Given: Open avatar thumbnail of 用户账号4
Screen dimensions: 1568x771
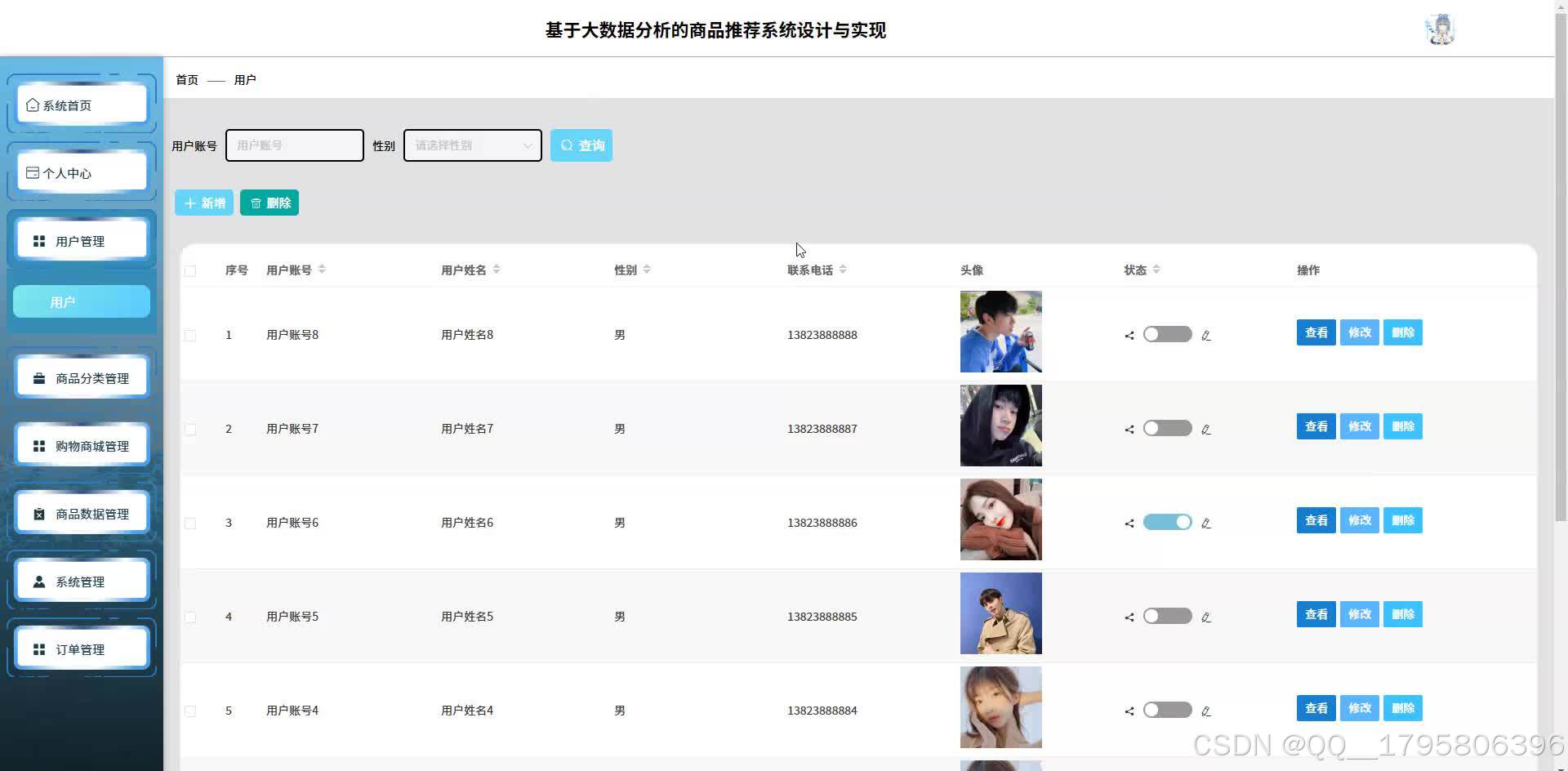Looking at the screenshot, I should pos(1001,707).
